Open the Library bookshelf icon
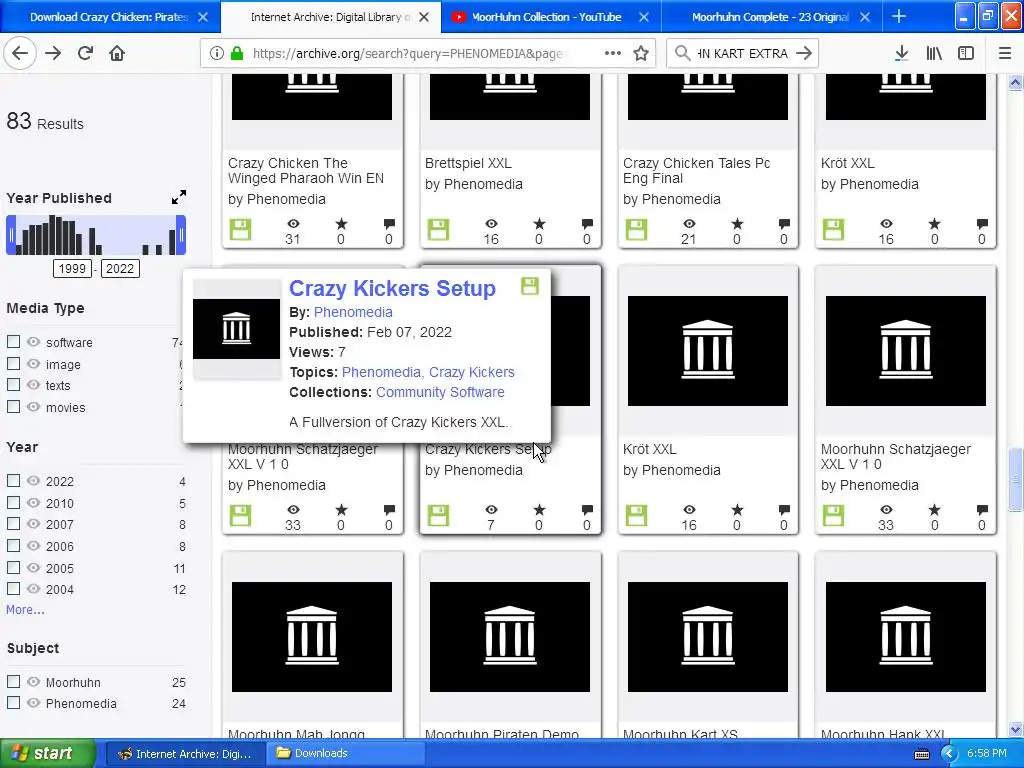This screenshot has height=768, width=1024. pos(934,54)
